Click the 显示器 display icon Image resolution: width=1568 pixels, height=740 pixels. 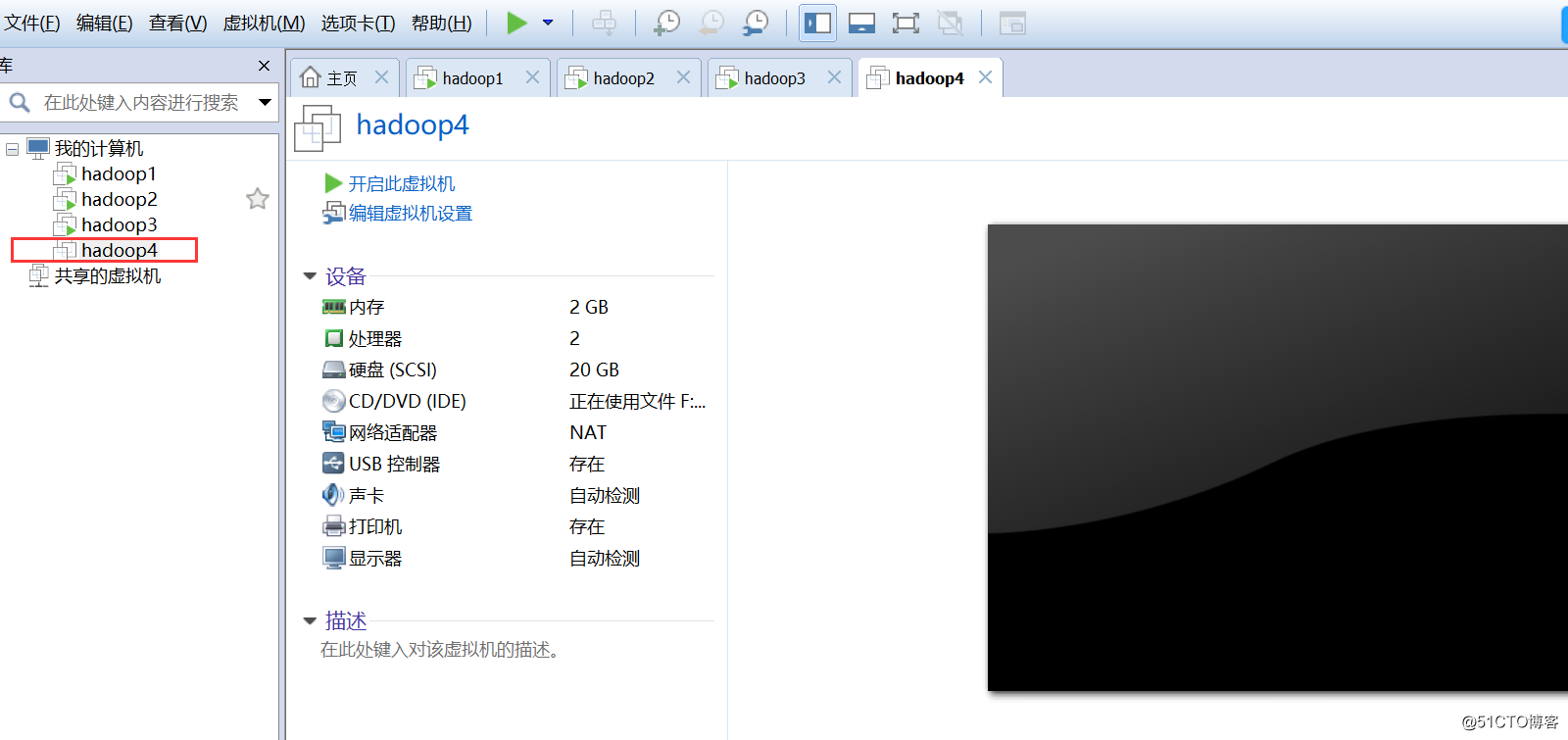[x=333, y=558]
